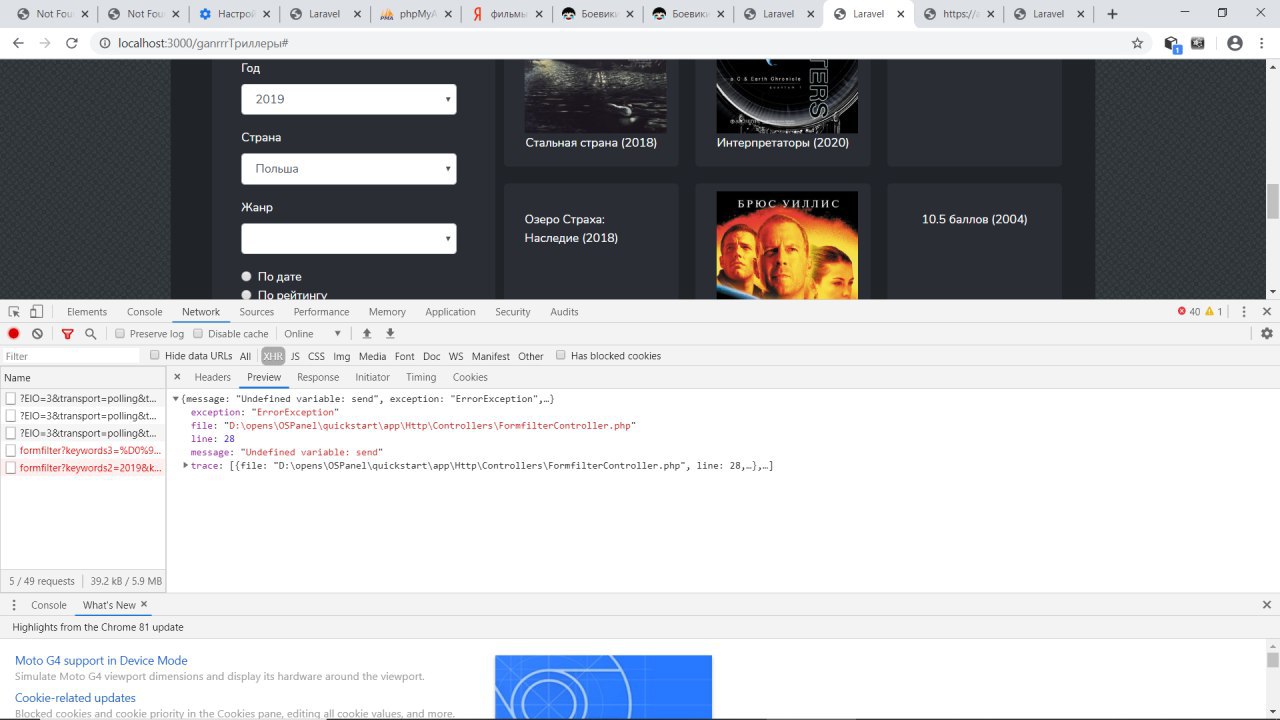
Task: Click the red error count badge
Action: [x=1188, y=312]
